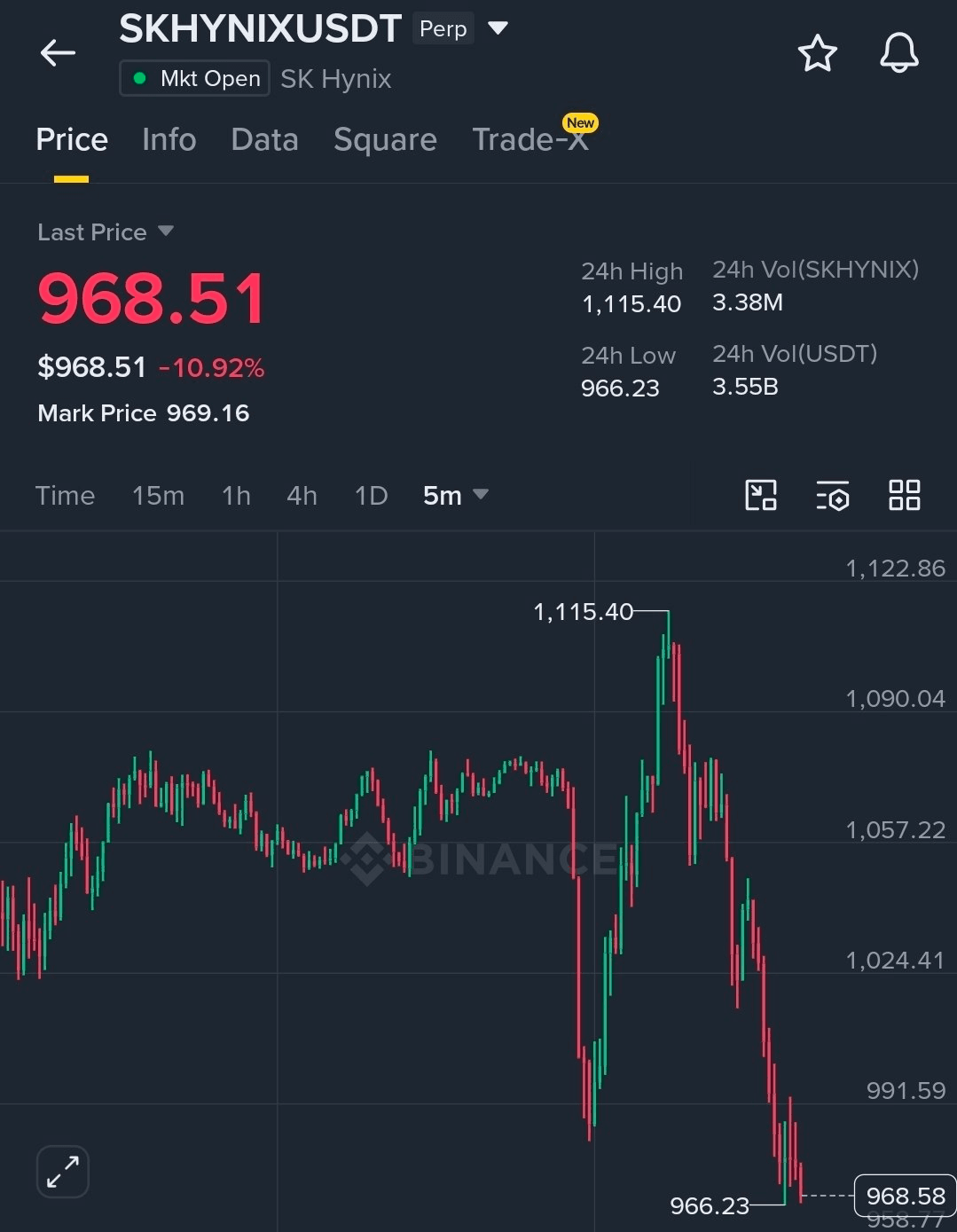Open the drawing tools chart icon
Image resolution: width=957 pixels, height=1232 pixels.
point(761,495)
